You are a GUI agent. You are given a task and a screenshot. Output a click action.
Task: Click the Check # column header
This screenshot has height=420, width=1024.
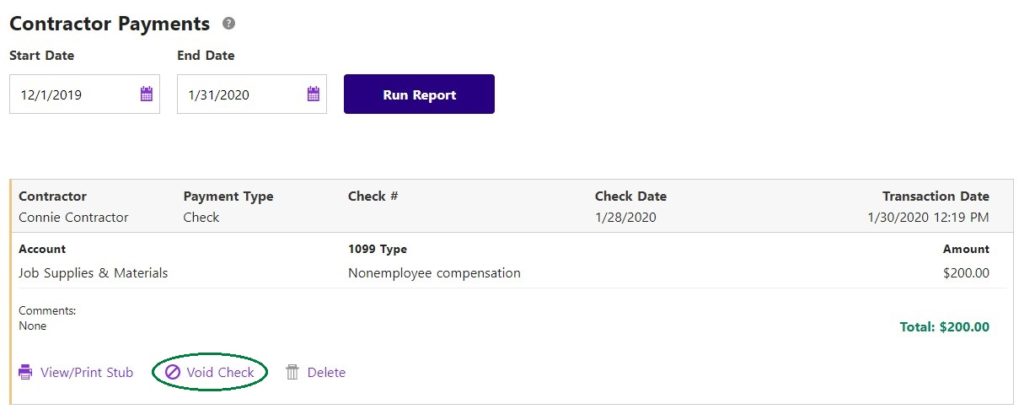click(373, 196)
